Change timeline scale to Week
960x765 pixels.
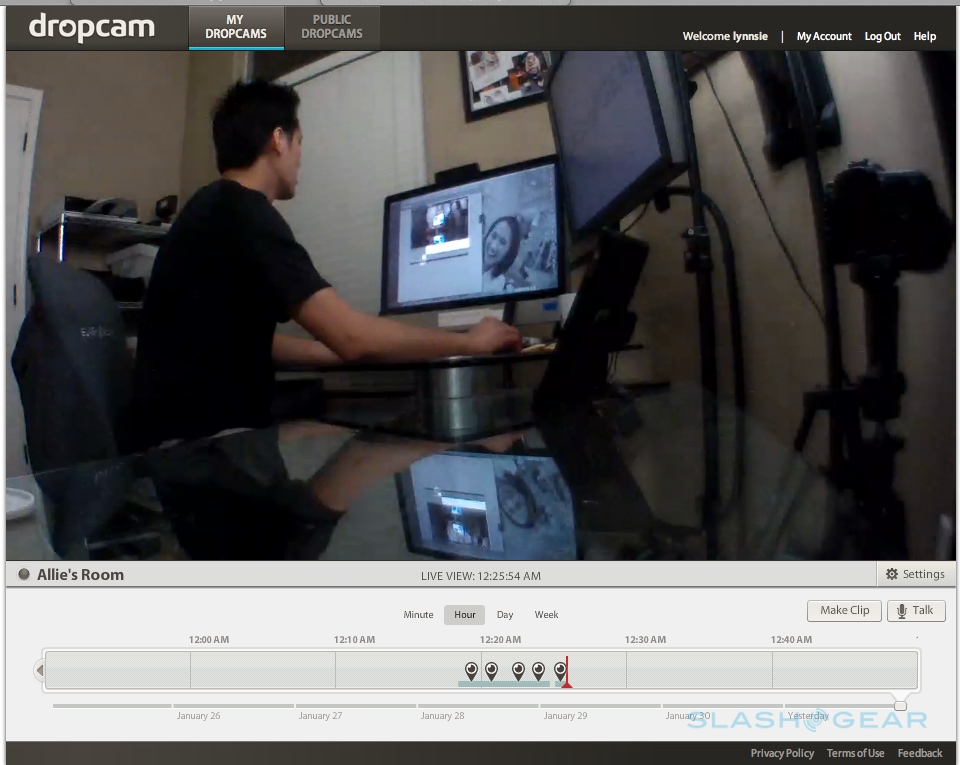546,615
